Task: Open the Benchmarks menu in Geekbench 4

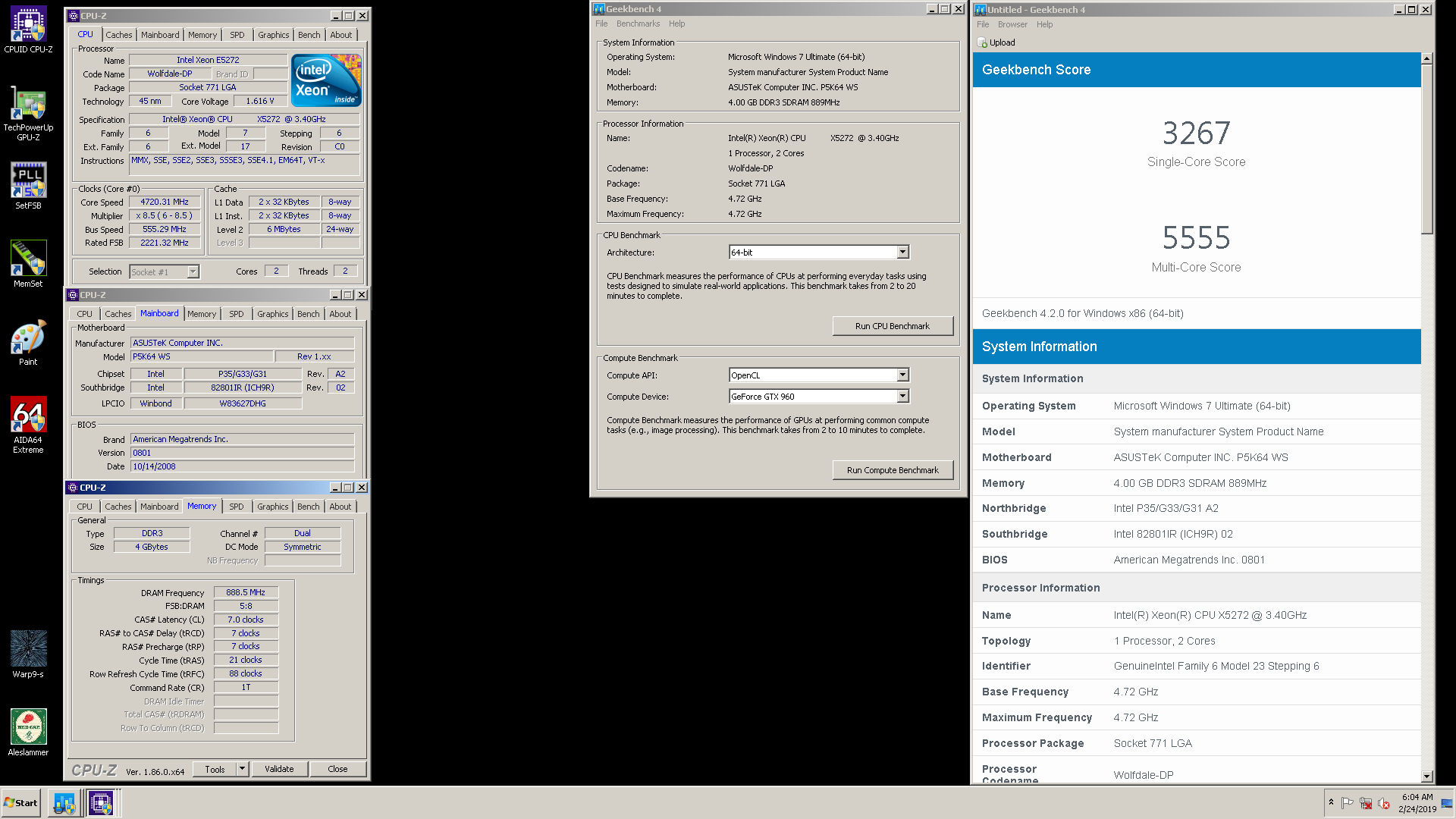Action: (x=638, y=24)
